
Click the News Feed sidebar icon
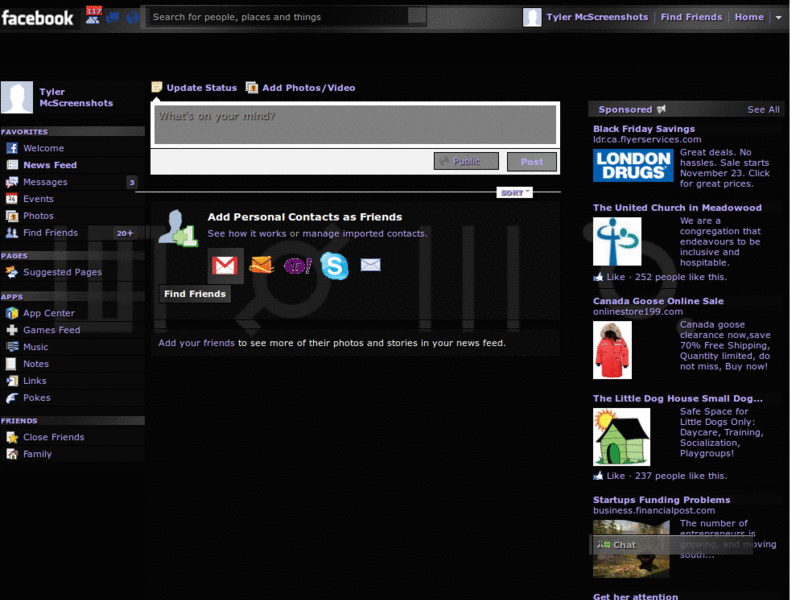[x=12, y=165]
